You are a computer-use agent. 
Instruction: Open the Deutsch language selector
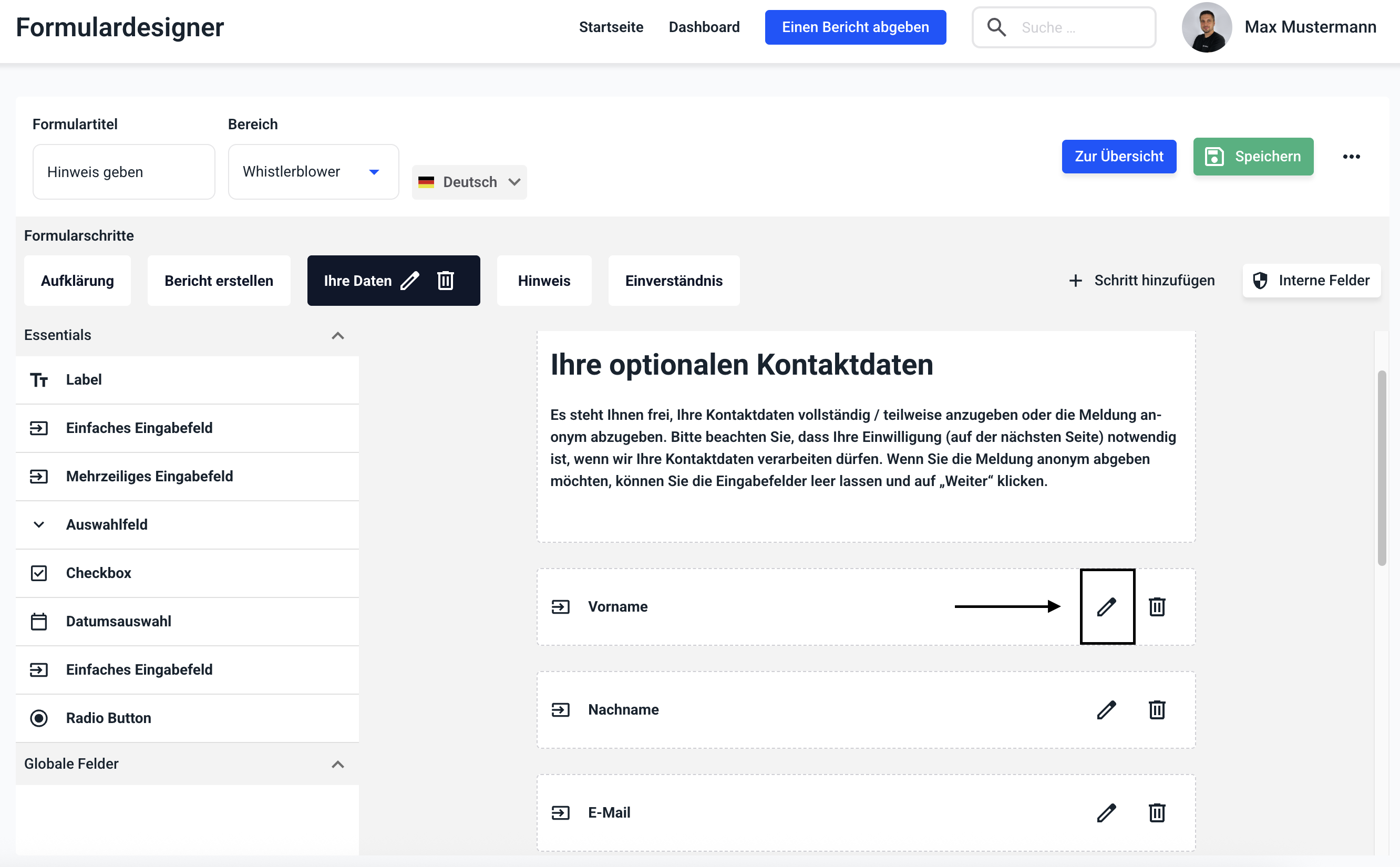pyautogui.click(x=469, y=182)
